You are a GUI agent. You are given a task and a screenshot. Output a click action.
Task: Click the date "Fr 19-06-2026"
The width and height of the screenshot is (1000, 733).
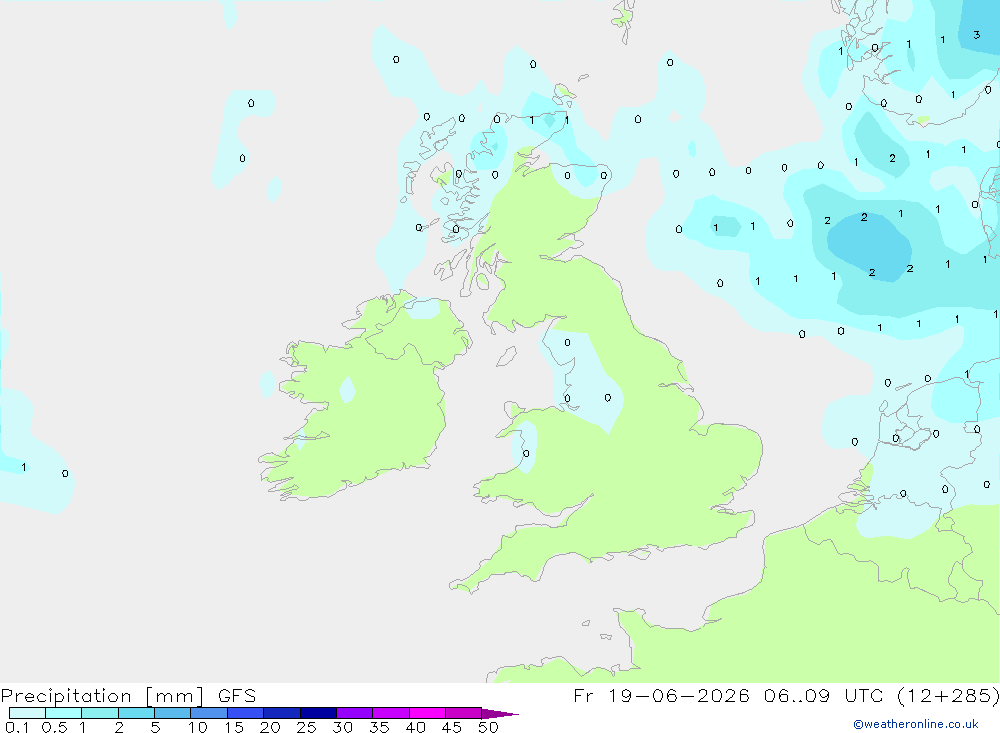pos(661,696)
